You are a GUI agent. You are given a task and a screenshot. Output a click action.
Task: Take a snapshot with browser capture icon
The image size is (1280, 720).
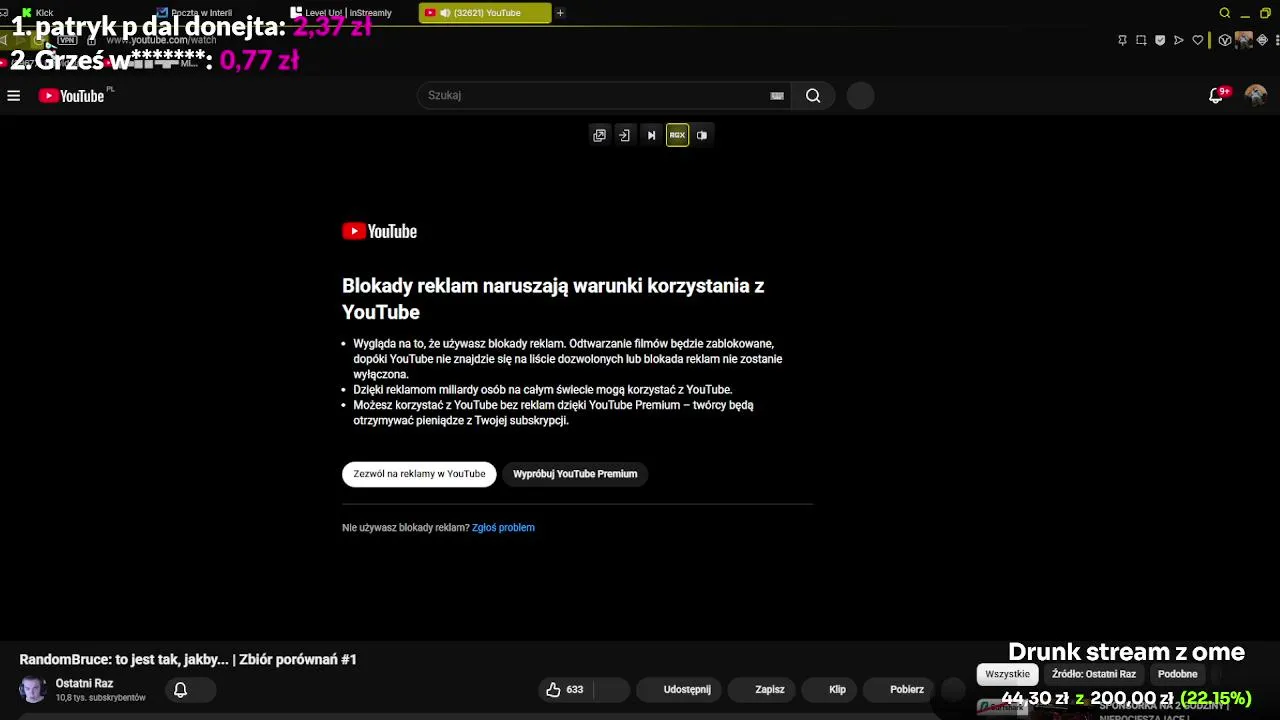(x=1141, y=40)
